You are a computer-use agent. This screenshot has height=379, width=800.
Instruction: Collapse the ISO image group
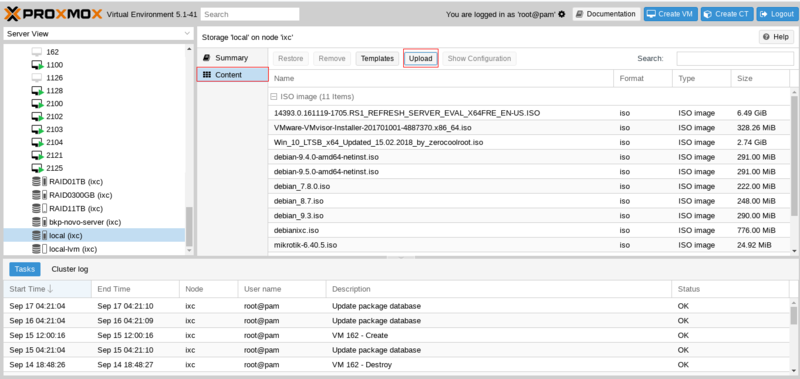point(273,96)
